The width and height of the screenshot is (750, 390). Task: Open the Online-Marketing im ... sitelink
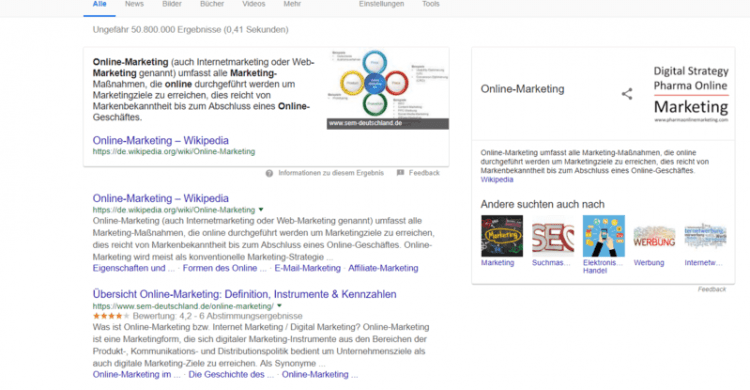point(136,374)
